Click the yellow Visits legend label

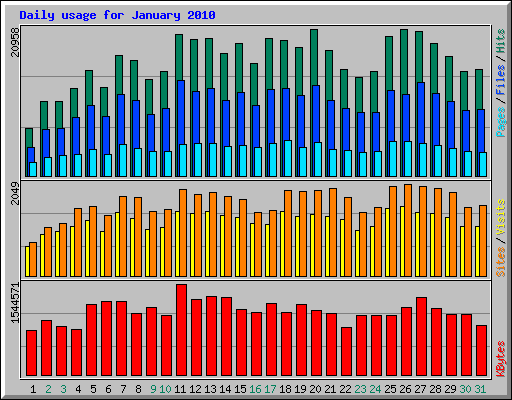click(x=501, y=217)
